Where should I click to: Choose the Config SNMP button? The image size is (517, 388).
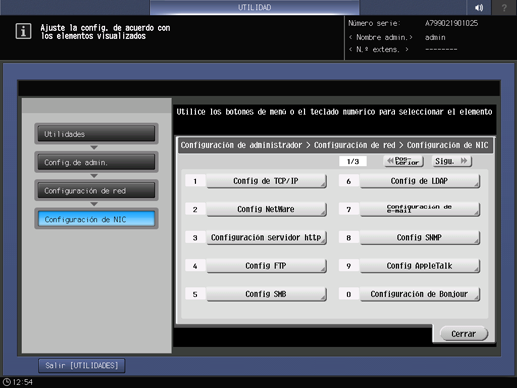coord(420,238)
